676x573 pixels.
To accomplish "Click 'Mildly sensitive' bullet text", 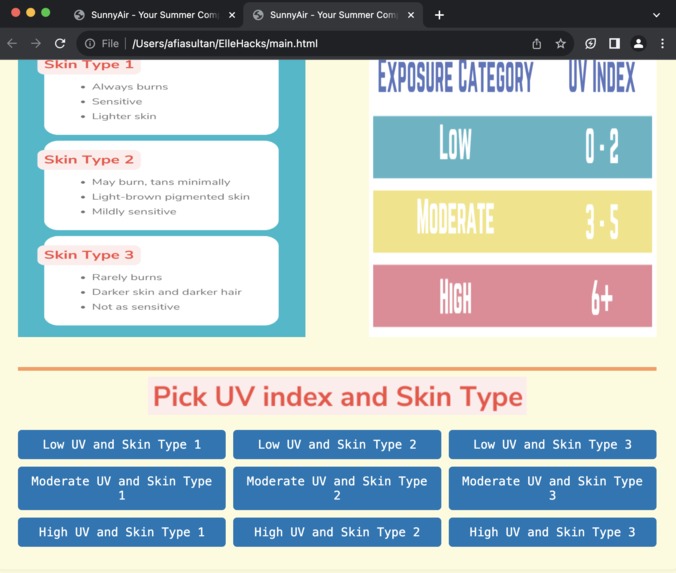I will tap(134, 211).
